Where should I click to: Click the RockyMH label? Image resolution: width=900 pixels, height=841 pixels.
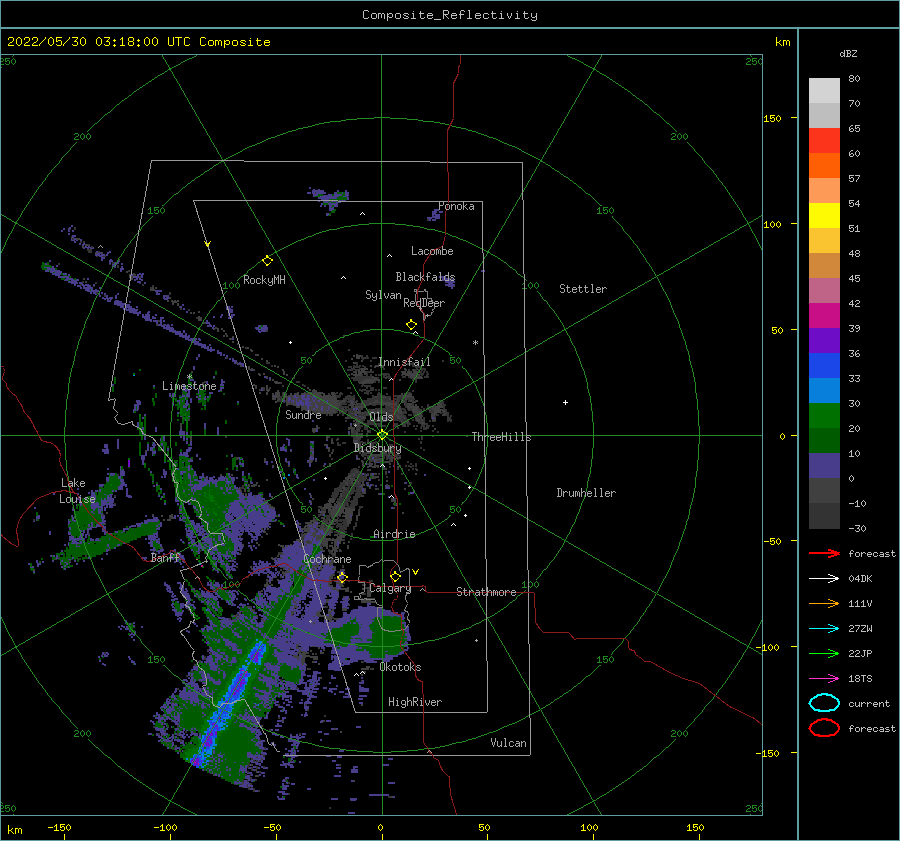(x=264, y=280)
